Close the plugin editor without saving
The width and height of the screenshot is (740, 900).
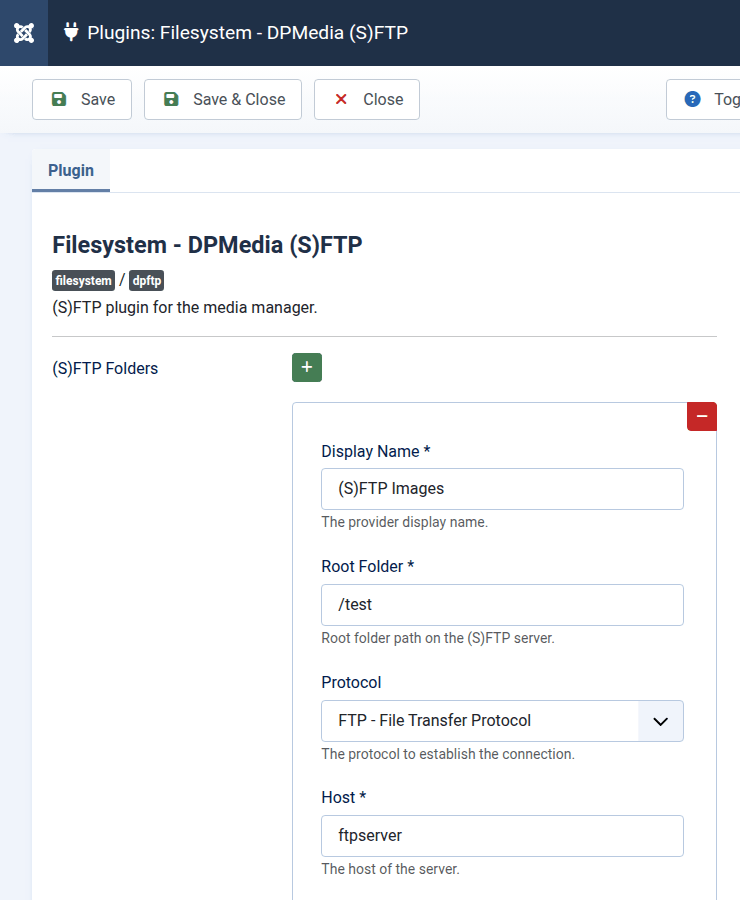367,100
